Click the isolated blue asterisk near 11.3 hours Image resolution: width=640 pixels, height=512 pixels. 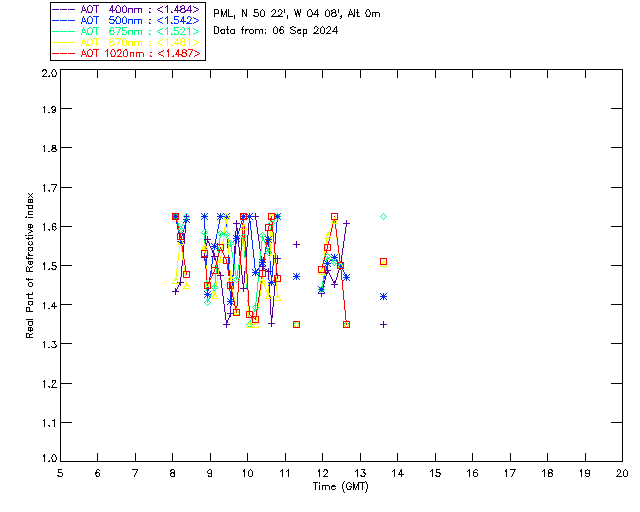tap(297, 276)
